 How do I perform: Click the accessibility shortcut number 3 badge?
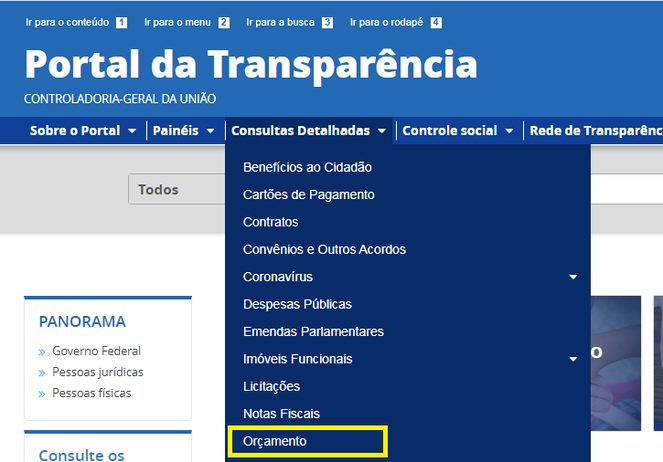[x=327, y=22]
